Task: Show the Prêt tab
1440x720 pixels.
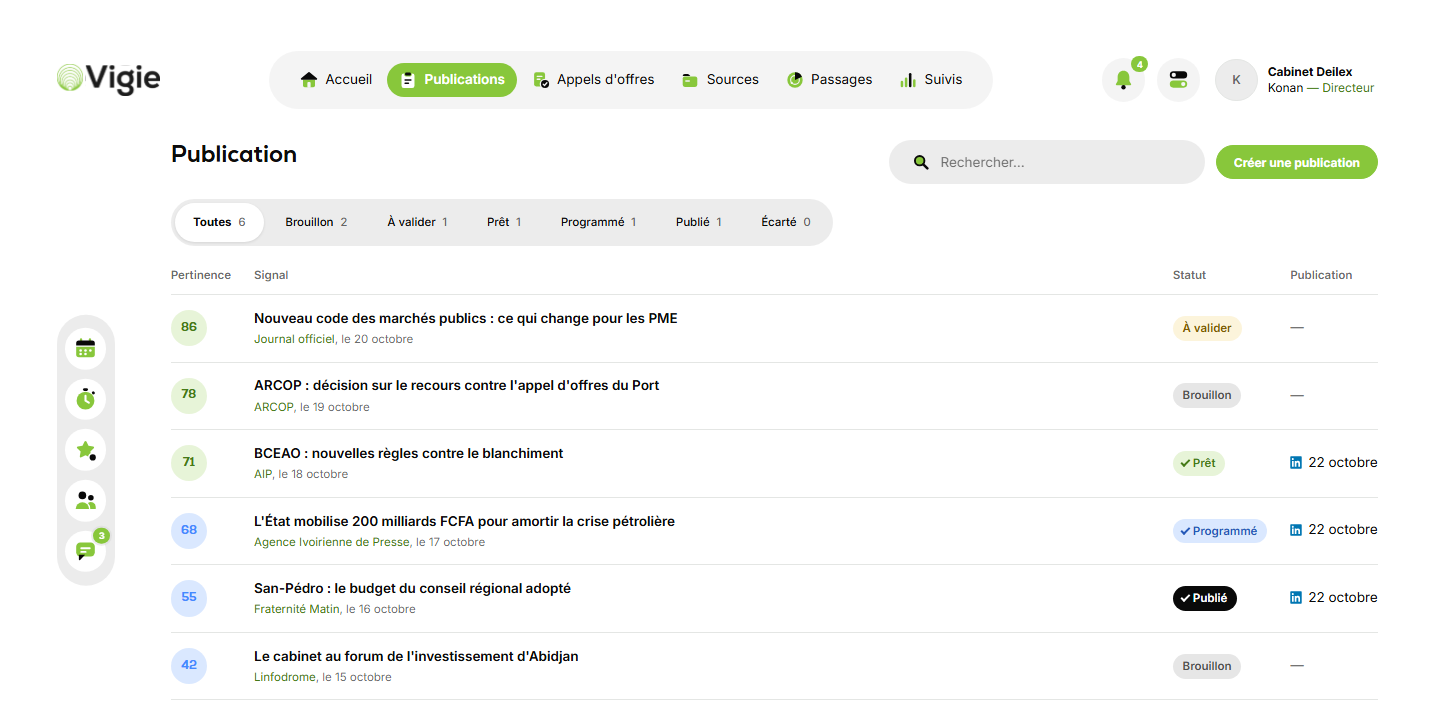Action: [x=504, y=222]
